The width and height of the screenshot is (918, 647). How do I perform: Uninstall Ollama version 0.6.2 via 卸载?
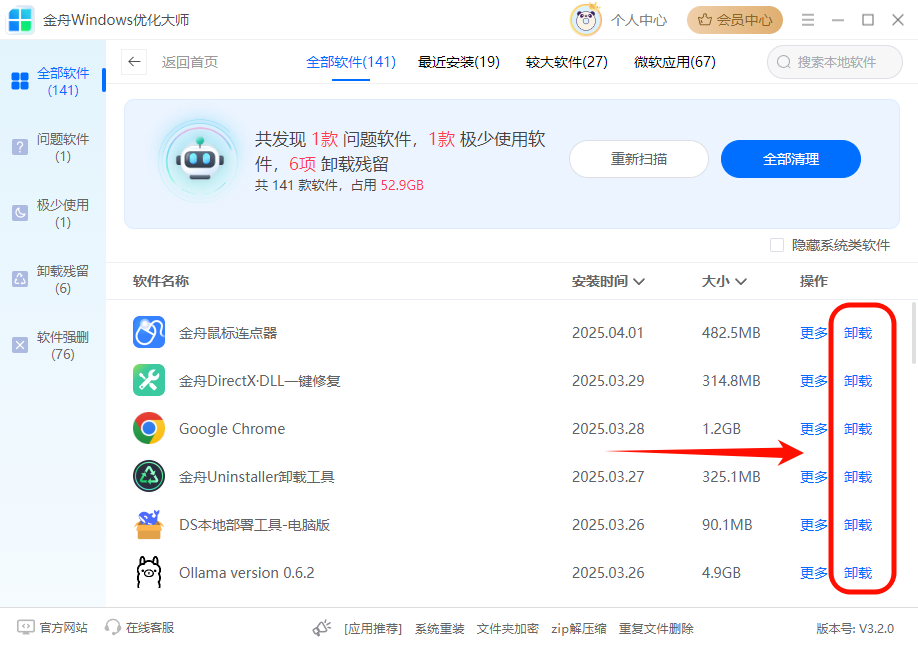[x=858, y=573]
